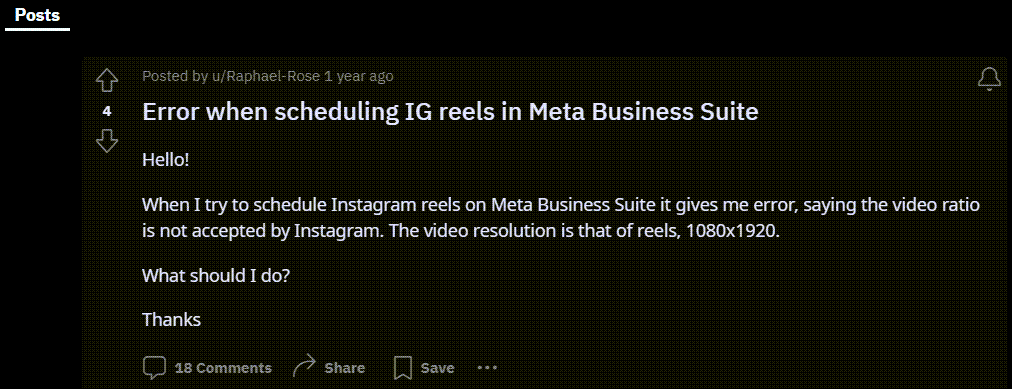Open post titled 'Error when scheduling IG reels'
Screen dimensions: 1012x389
[x=450, y=112]
